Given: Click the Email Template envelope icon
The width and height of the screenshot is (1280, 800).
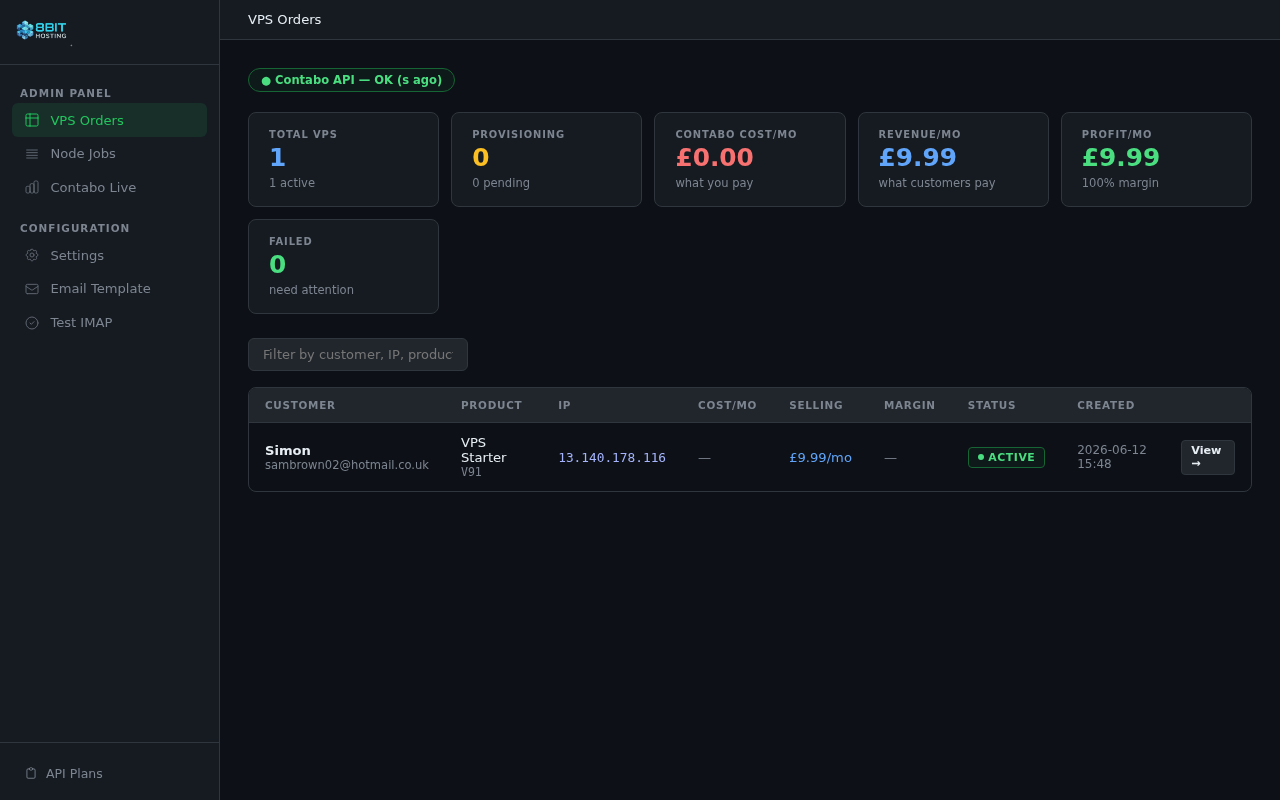Looking at the screenshot, I should pyautogui.click(x=32, y=289).
